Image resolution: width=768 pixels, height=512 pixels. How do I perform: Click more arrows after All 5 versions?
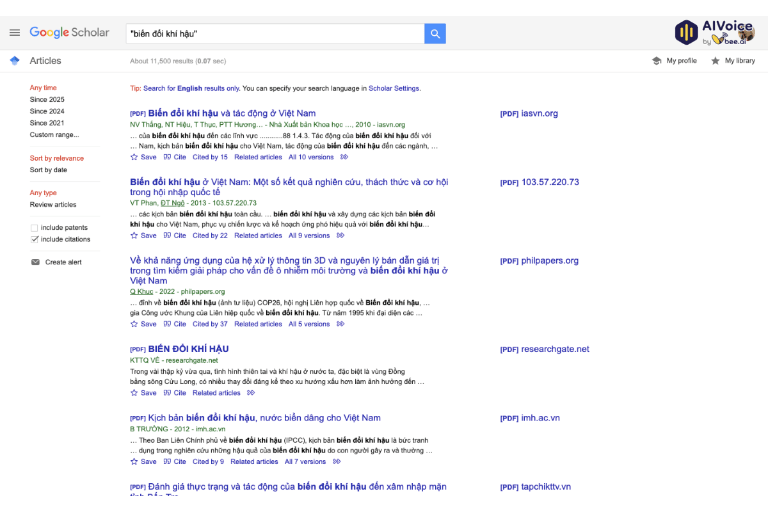(340, 324)
